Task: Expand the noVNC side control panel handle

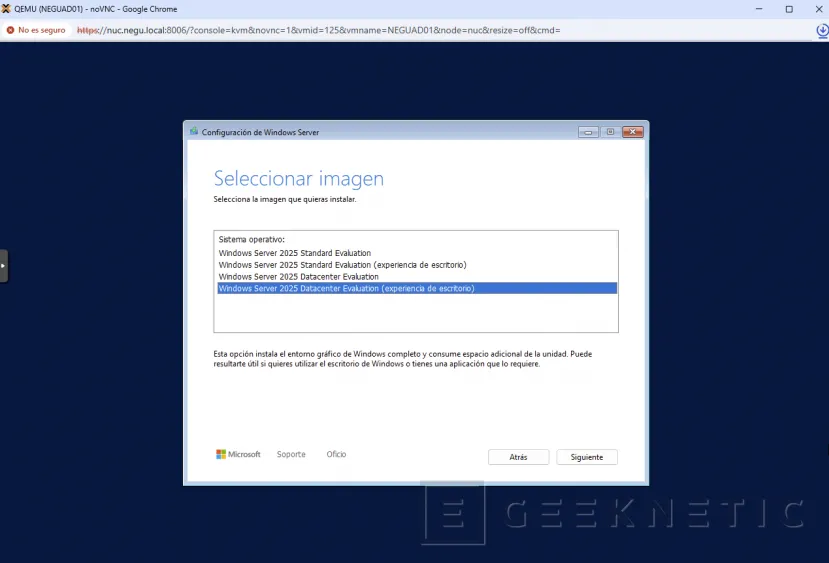Action: click(3, 266)
